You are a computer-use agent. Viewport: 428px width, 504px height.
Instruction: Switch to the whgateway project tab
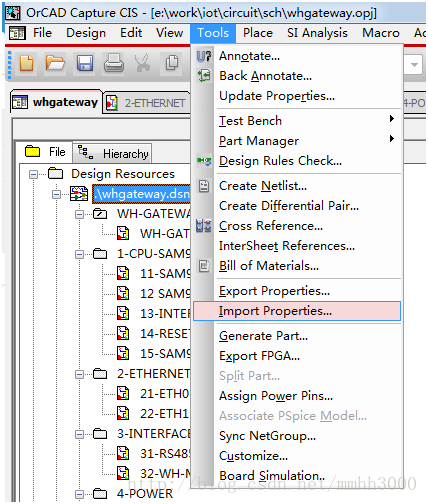pyautogui.click(x=56, y=102)
